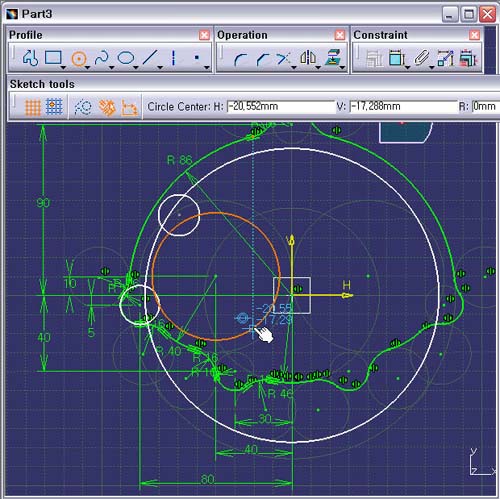Select the Chamfer tool

(x=263, y=59)
